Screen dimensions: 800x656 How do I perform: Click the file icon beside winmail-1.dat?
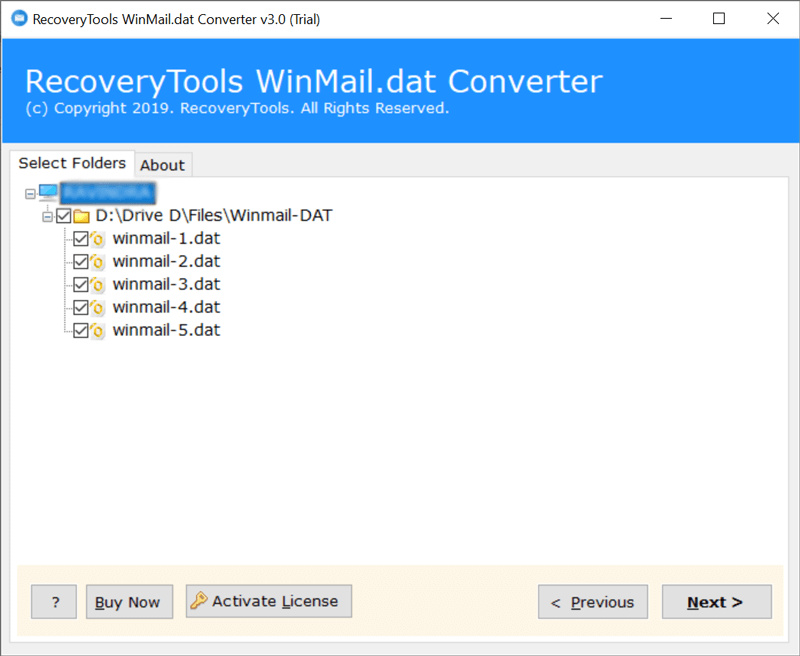tap(97, 239)
